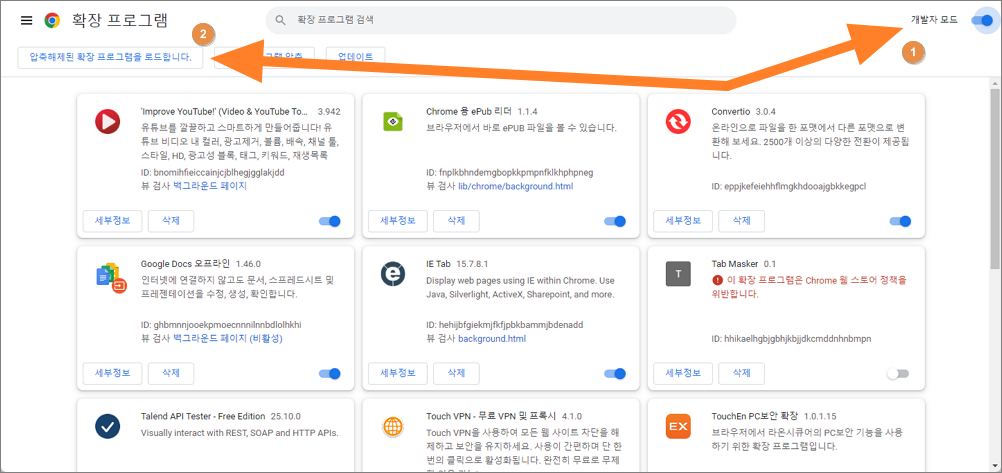Screen dimensions: 1002x473
Task: Open 세부정보 for Improve YouTube
Action: click(112, 221)
